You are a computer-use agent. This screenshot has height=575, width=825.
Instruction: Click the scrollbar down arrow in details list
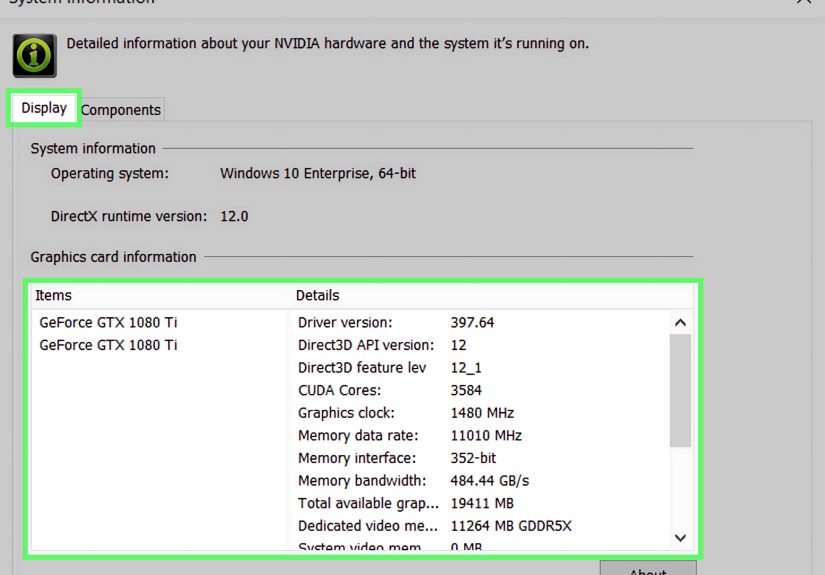tap(680, 538)
